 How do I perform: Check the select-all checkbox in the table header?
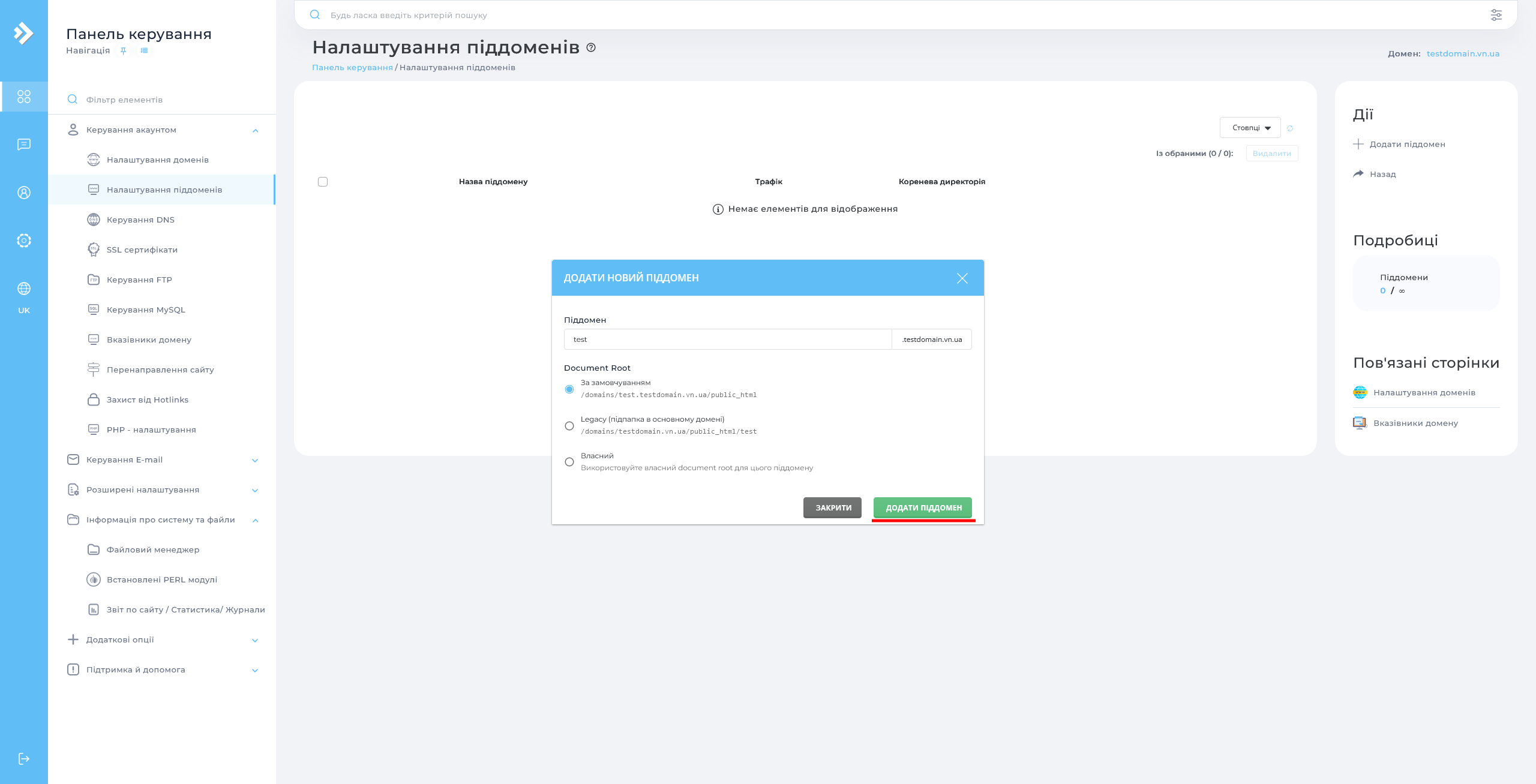(322, 182)
